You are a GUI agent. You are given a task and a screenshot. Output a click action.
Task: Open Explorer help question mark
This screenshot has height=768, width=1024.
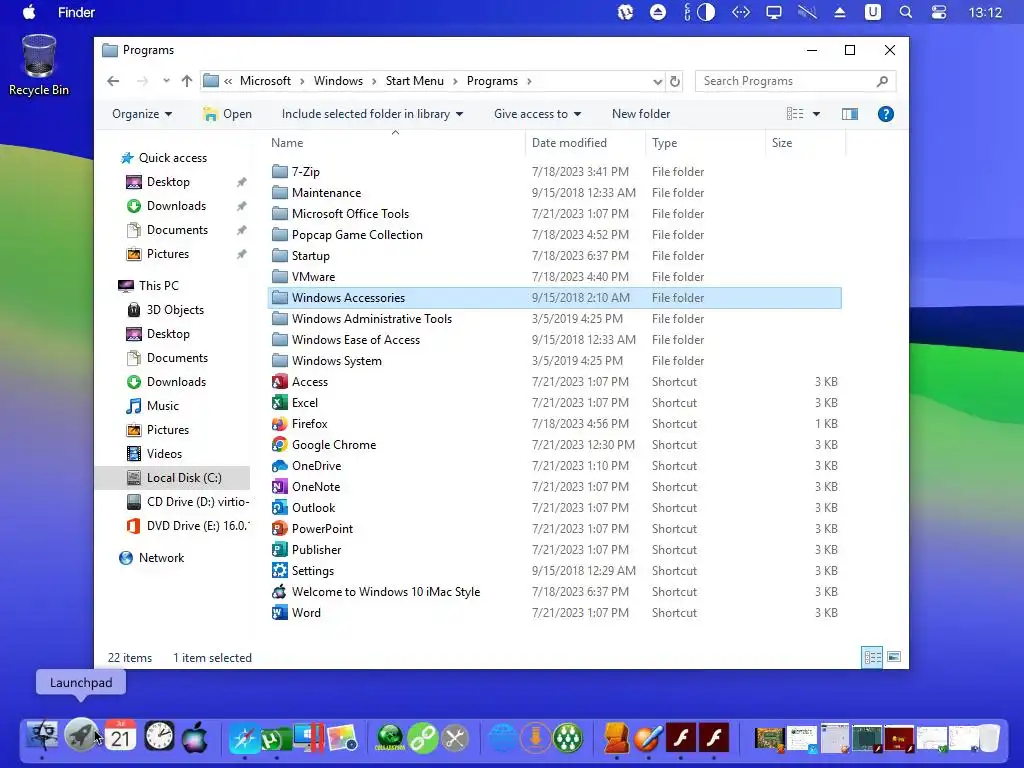point(886,114)
